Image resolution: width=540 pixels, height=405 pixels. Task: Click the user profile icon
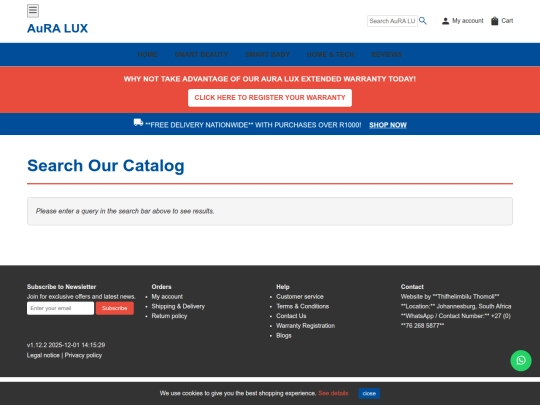click(x=445, y=21)
